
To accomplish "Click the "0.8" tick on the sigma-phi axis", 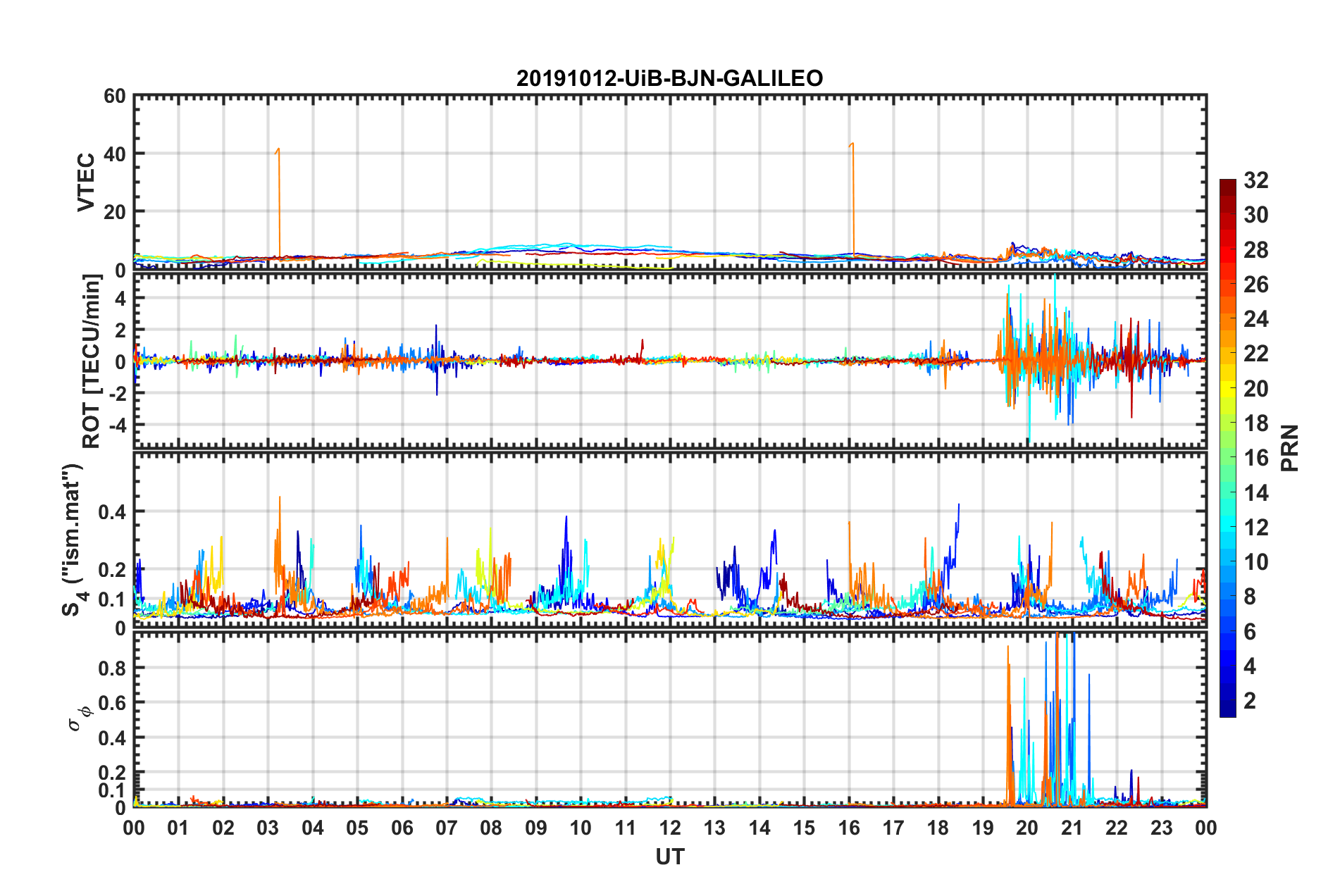I will (112, 668).
